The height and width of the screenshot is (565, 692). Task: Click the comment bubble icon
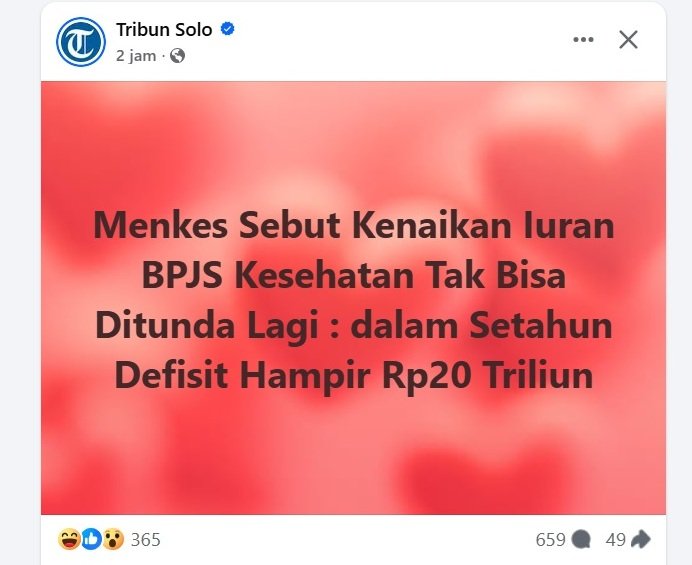click(x=581, y=540)
